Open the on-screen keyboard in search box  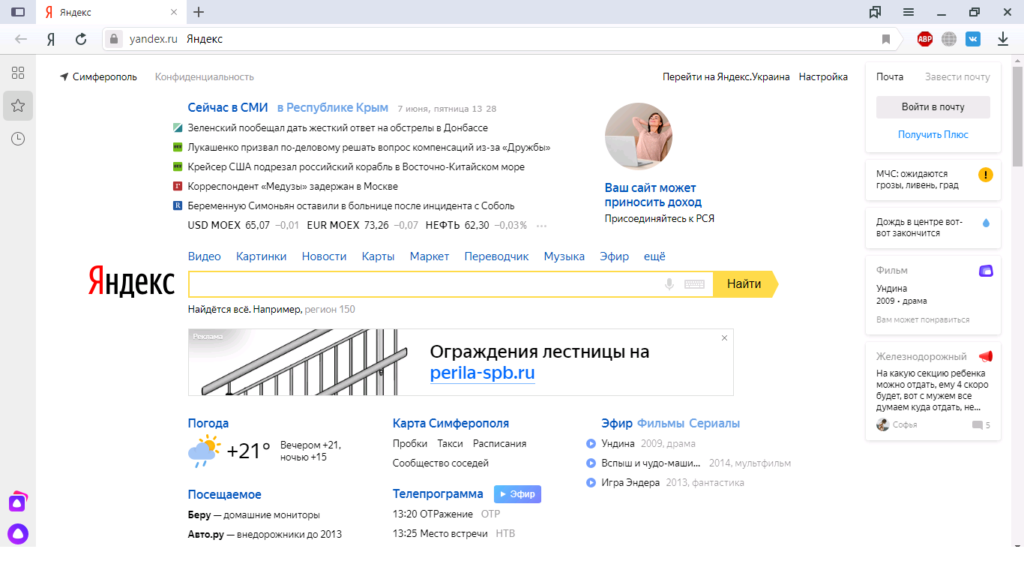(694, 284)
